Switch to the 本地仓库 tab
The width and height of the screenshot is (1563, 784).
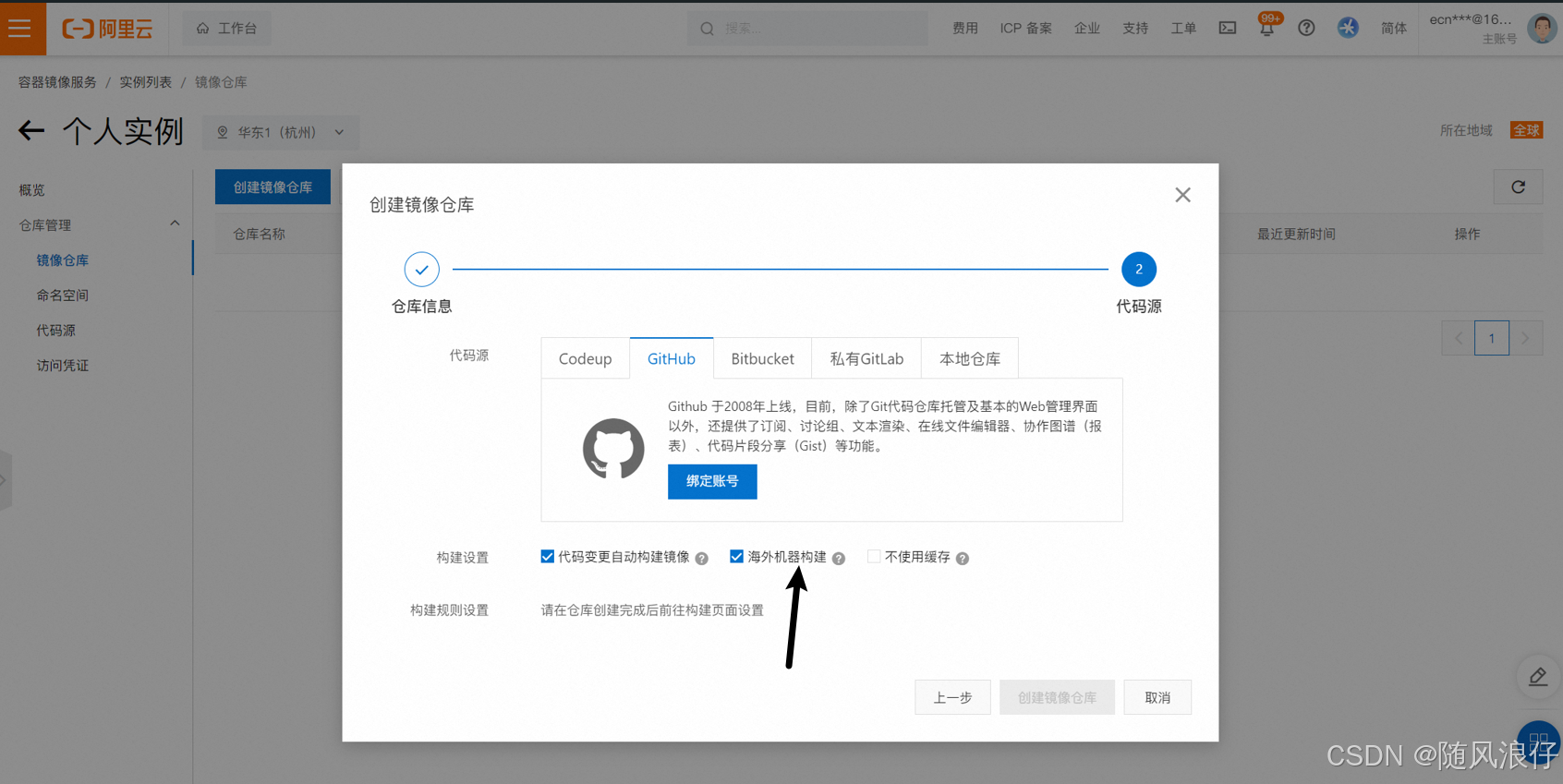[x=970, y=358]
